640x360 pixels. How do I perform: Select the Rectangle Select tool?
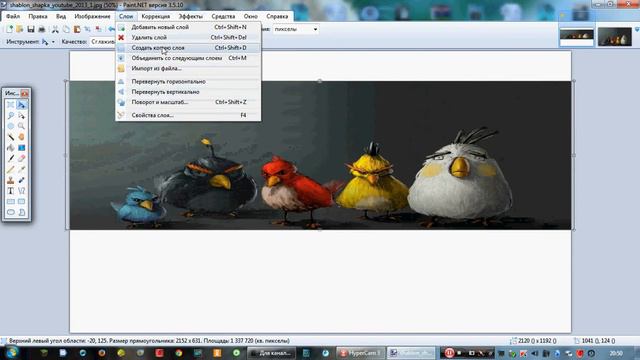pyautogui.click(x=11, y=105)
